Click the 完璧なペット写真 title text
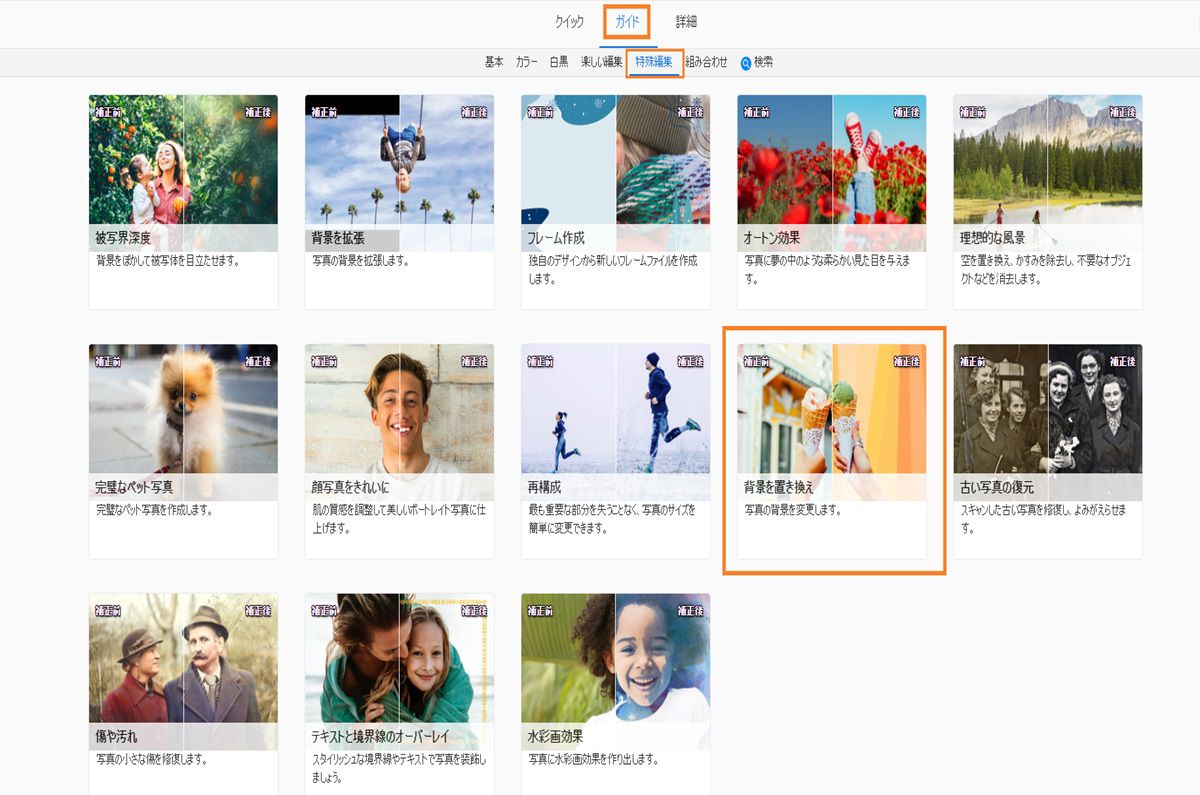The width and height of the screenshot is (1200, 795). click(134, 488)
